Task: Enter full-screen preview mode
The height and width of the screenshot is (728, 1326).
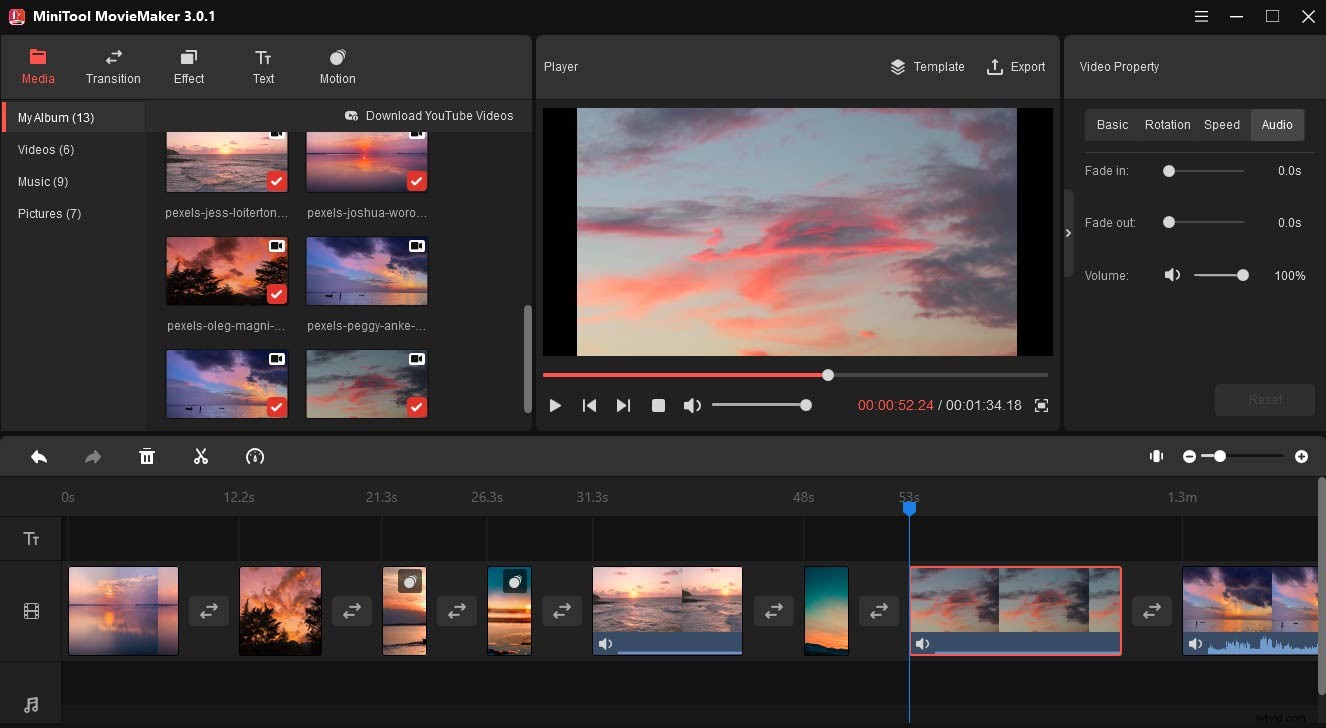Action: pos(1041,405)
